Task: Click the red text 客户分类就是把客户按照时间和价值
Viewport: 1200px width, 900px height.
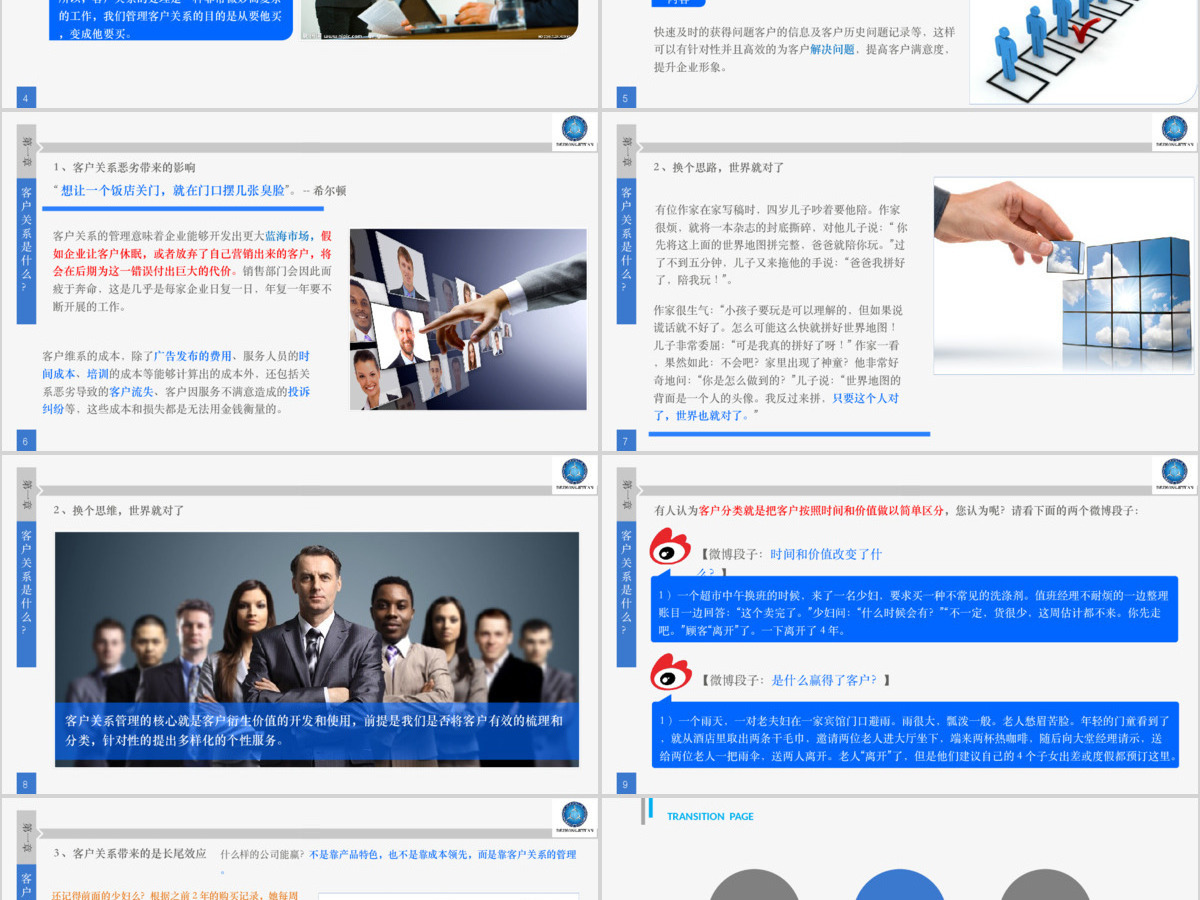Action: (x=821, y=511)
